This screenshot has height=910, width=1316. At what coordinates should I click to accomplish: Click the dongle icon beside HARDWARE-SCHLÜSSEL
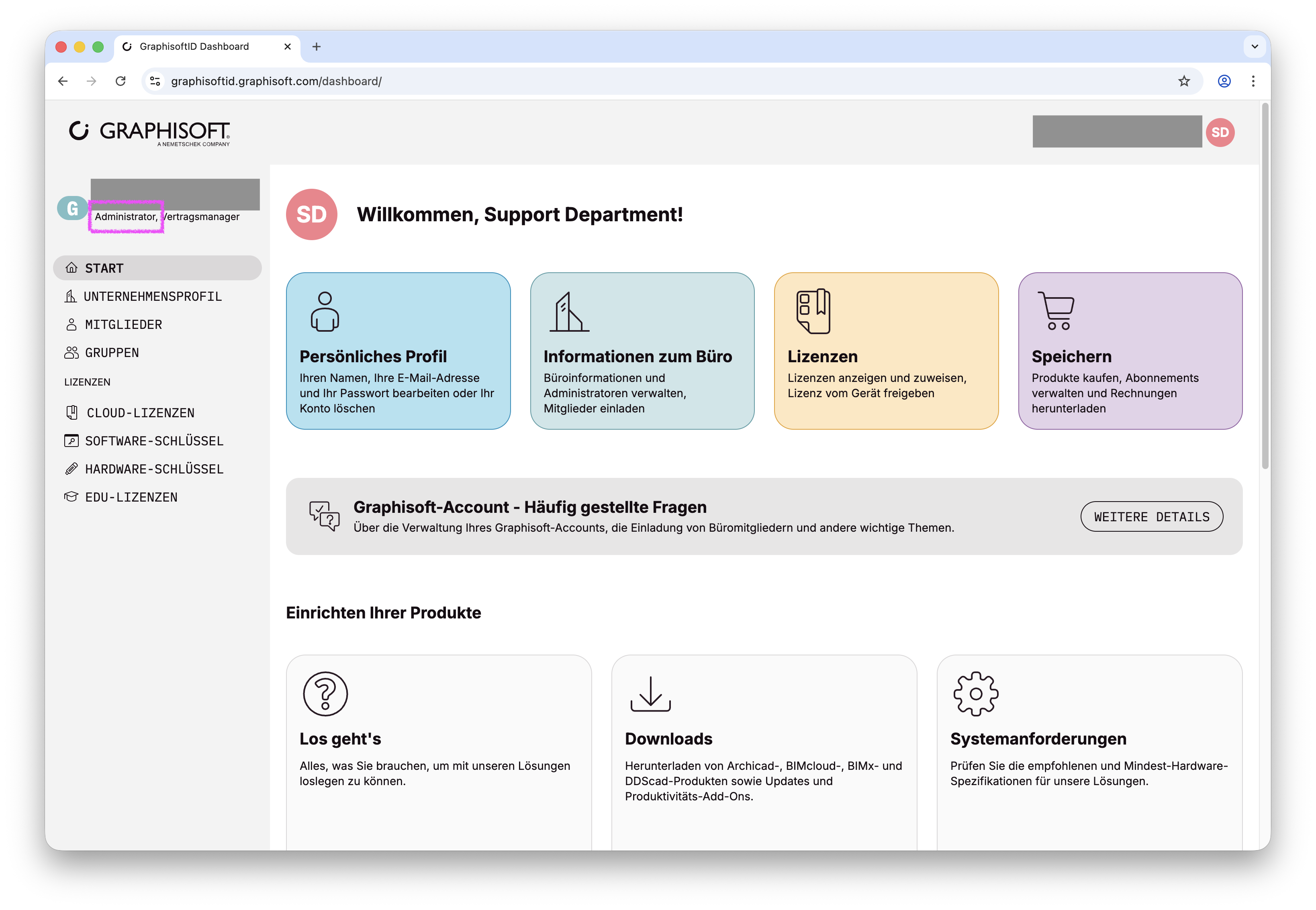(x=71, y=469)
